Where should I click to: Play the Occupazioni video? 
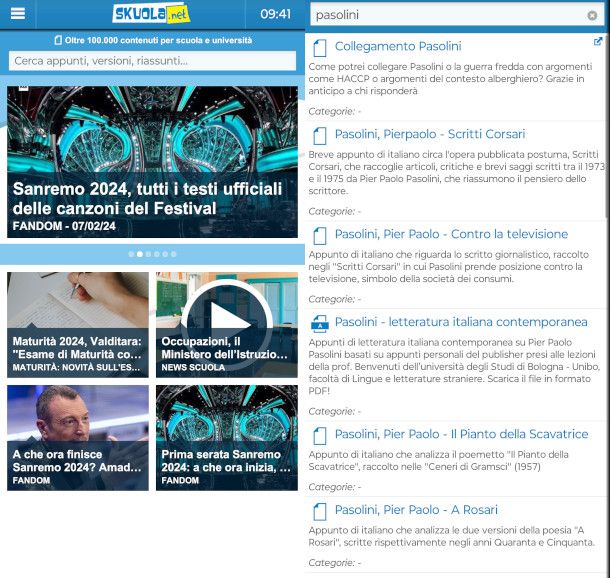point(227,324)
